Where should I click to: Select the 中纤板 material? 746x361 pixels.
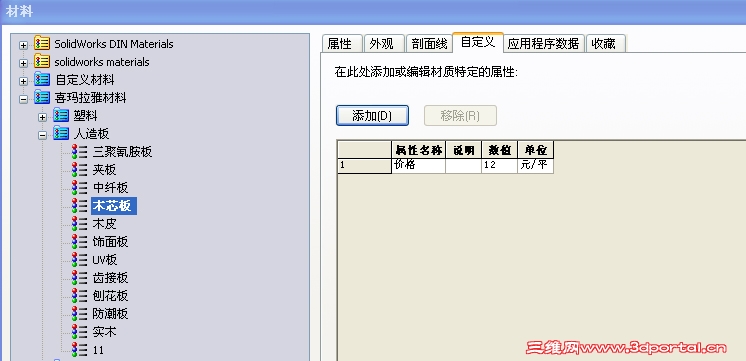(x=110, y=188)
